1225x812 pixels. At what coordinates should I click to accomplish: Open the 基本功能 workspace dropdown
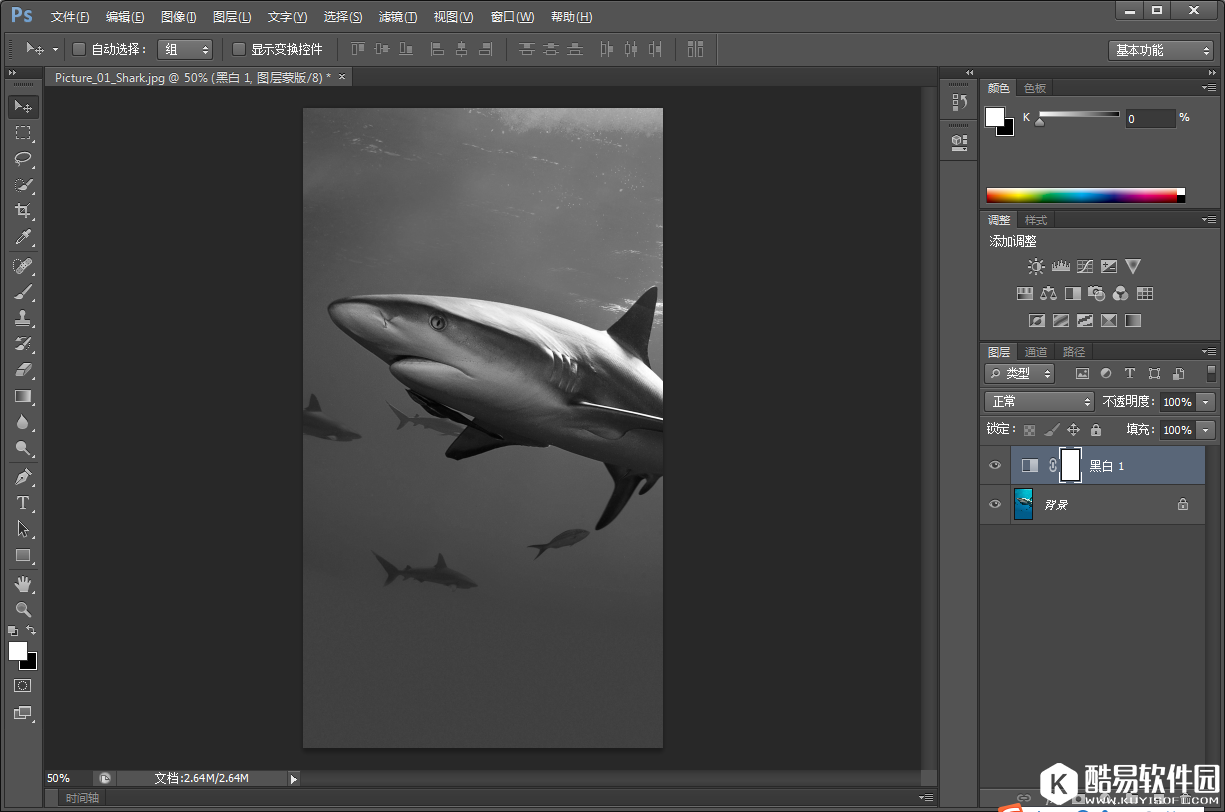[1160, 50]
